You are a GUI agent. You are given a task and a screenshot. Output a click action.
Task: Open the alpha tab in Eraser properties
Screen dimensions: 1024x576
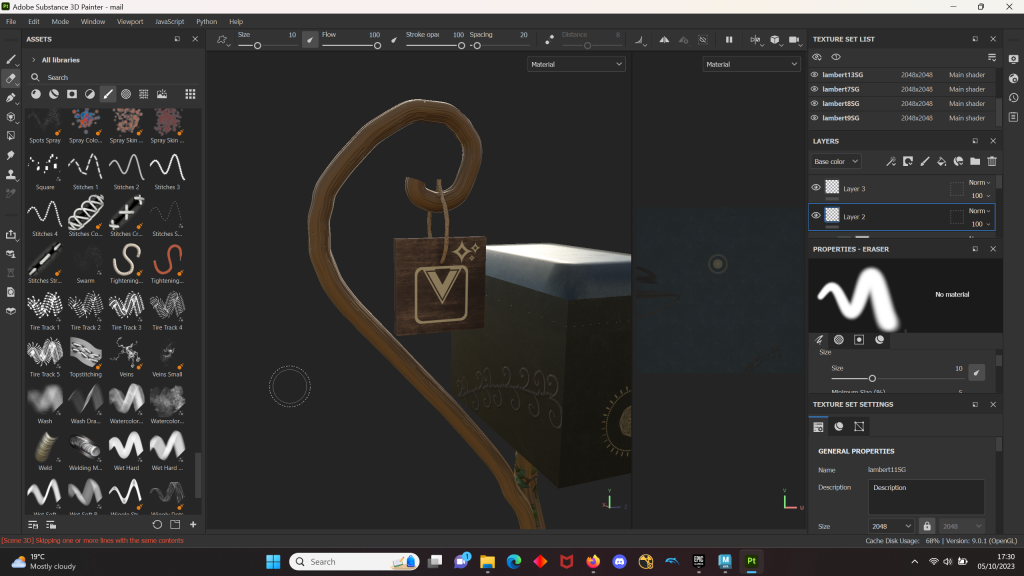[839, 340]
